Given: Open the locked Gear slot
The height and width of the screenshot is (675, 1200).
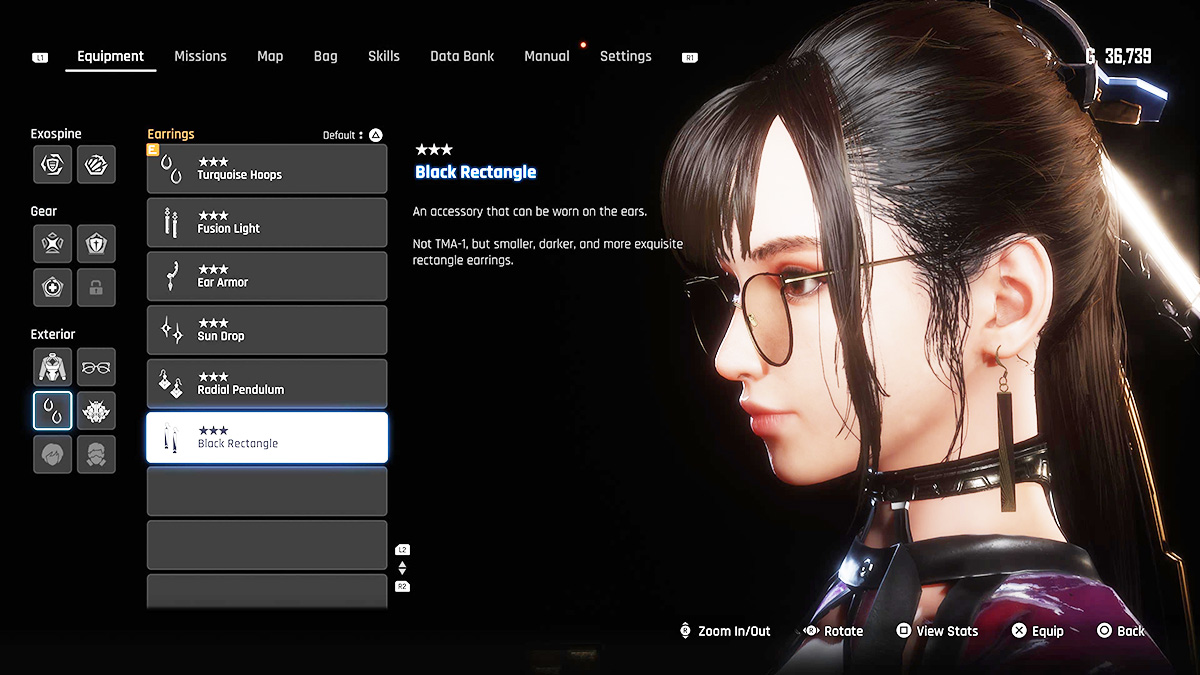Looking at the screenshot, I should click(96, 287).
